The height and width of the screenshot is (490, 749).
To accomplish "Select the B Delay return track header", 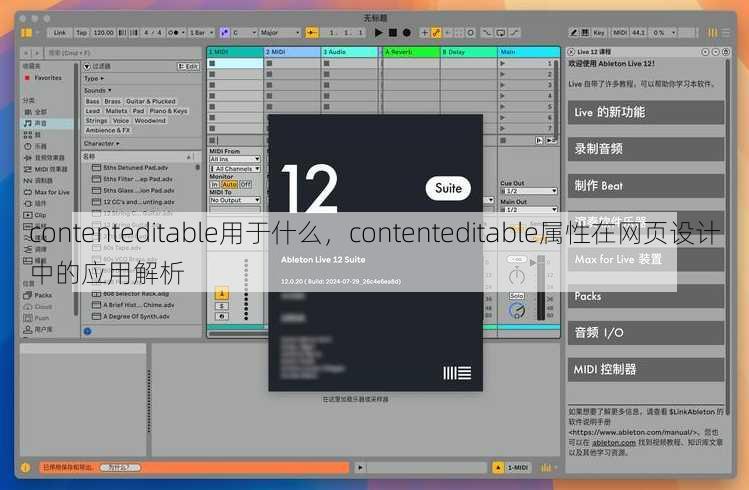I will tap(469, 52).
